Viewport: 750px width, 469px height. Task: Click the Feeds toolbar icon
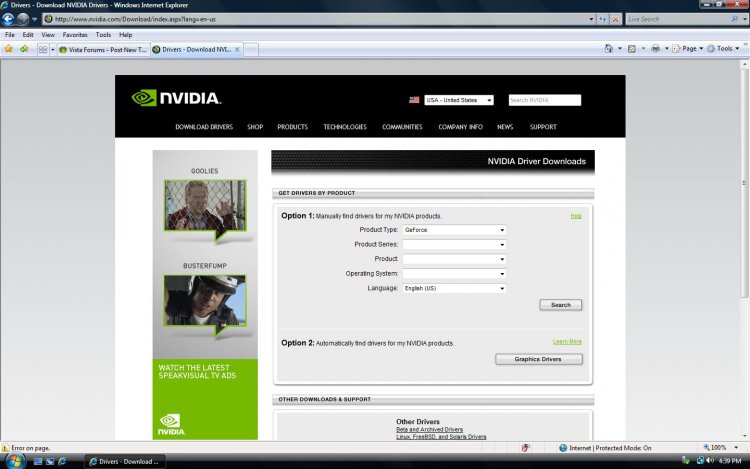coord(632,48)
